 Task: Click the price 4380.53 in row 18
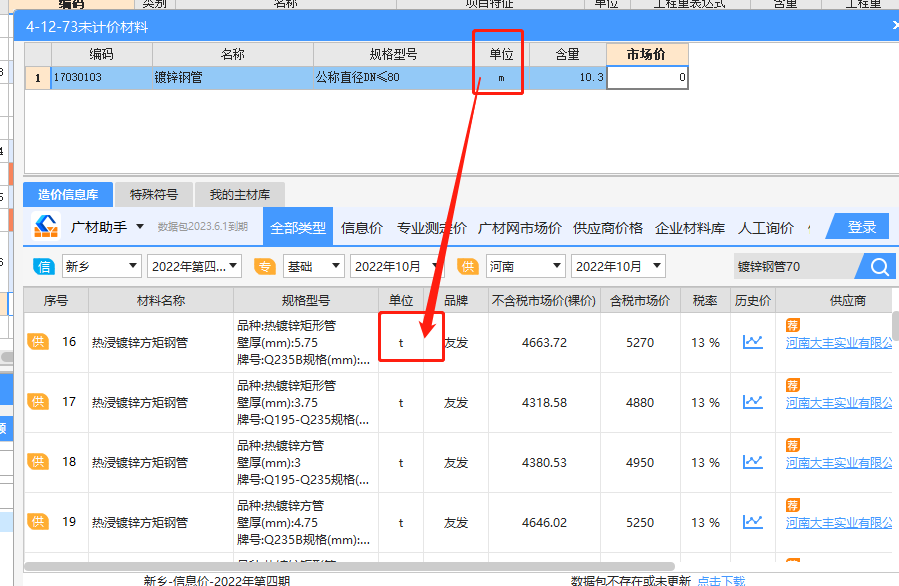[544, 463]
